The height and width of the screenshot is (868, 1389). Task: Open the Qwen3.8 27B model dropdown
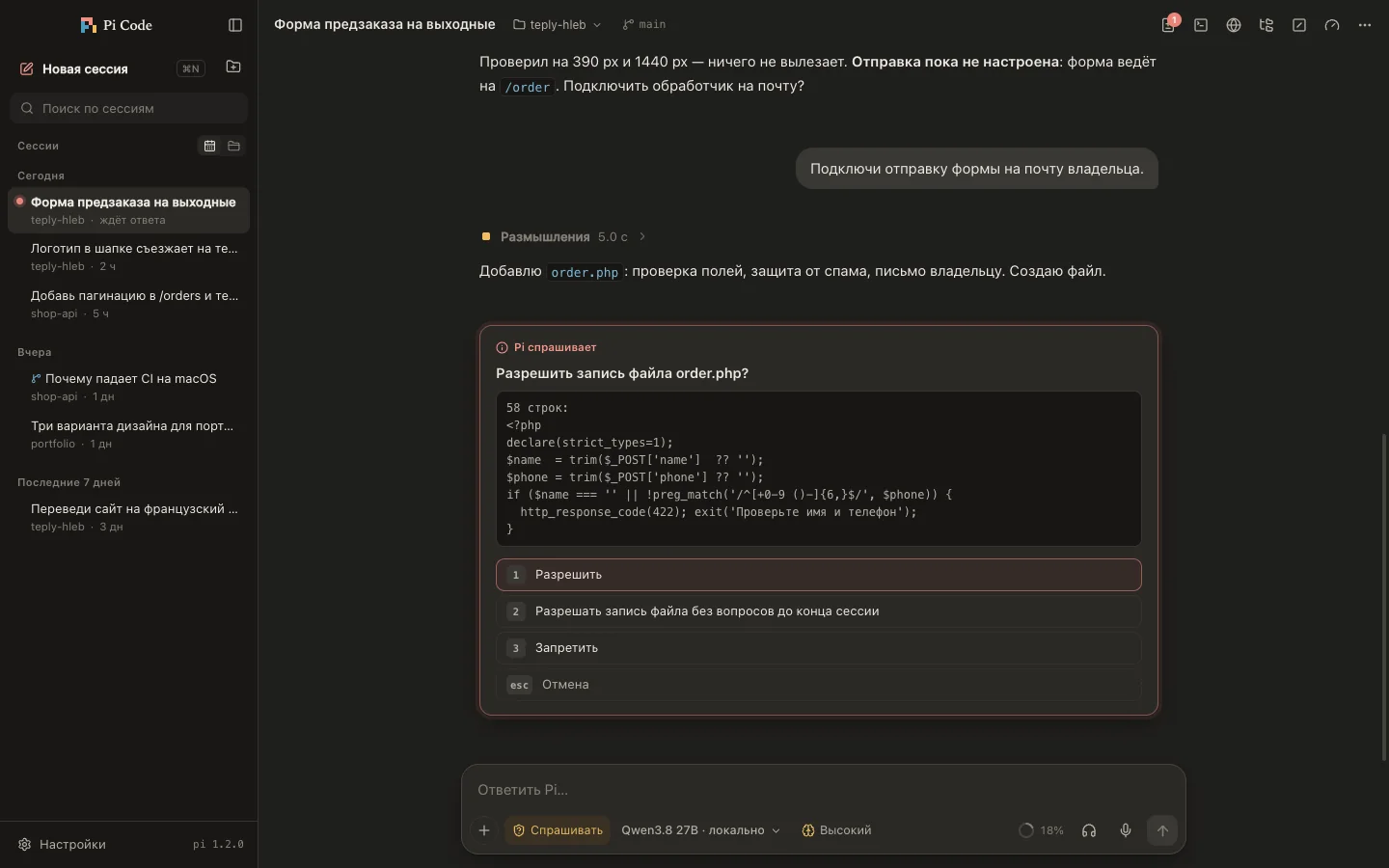click(x=700, y=830)
